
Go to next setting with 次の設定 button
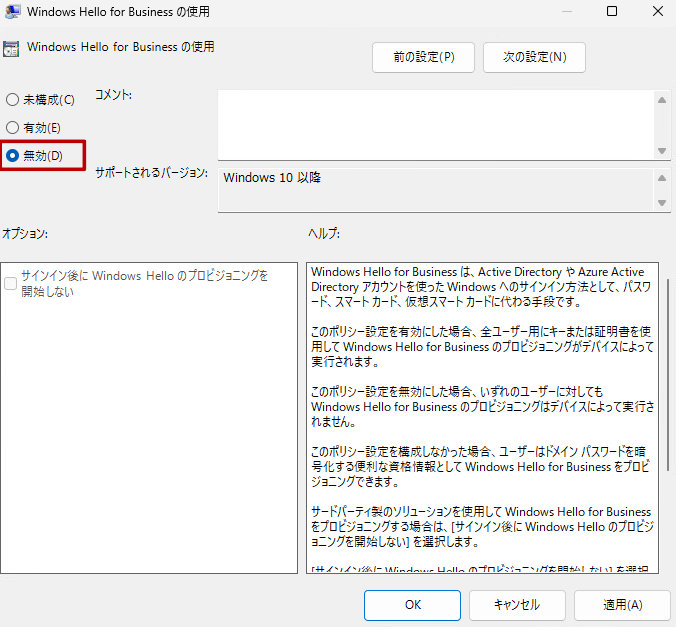tap(534, 57)
